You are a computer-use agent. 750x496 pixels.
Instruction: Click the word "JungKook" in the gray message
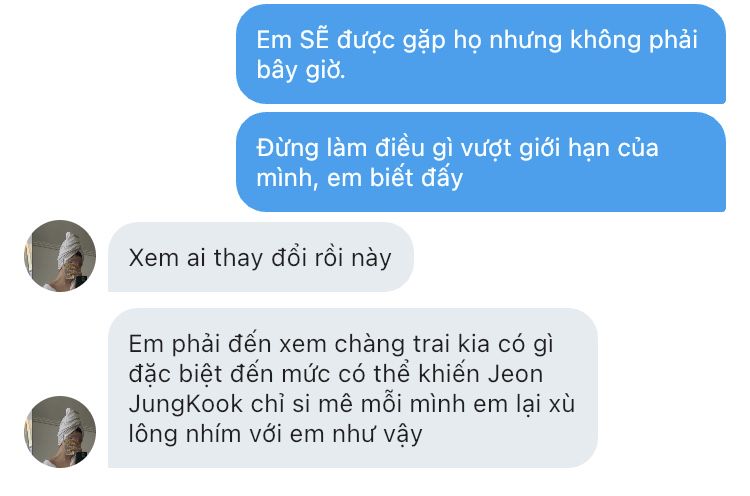click(x=186, y=405)
